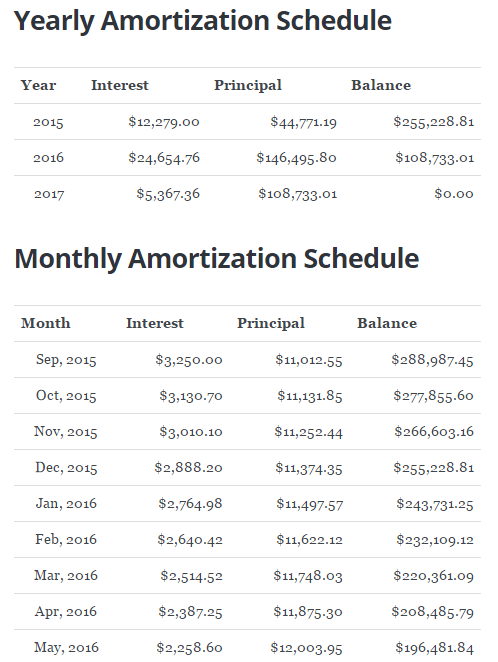498x662 pixels.
Task: Click the Dec, 2015 balance $255,228.81 in monthly table
Action: (433, 468)
